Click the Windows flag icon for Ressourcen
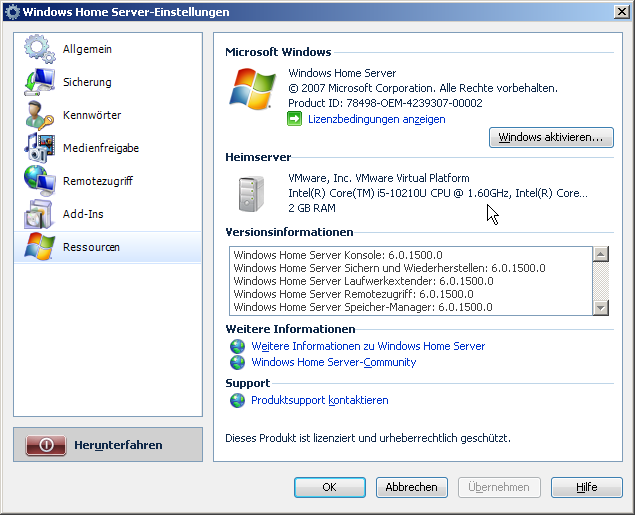This screenshot has width=635, height=515. coord(39,247)
